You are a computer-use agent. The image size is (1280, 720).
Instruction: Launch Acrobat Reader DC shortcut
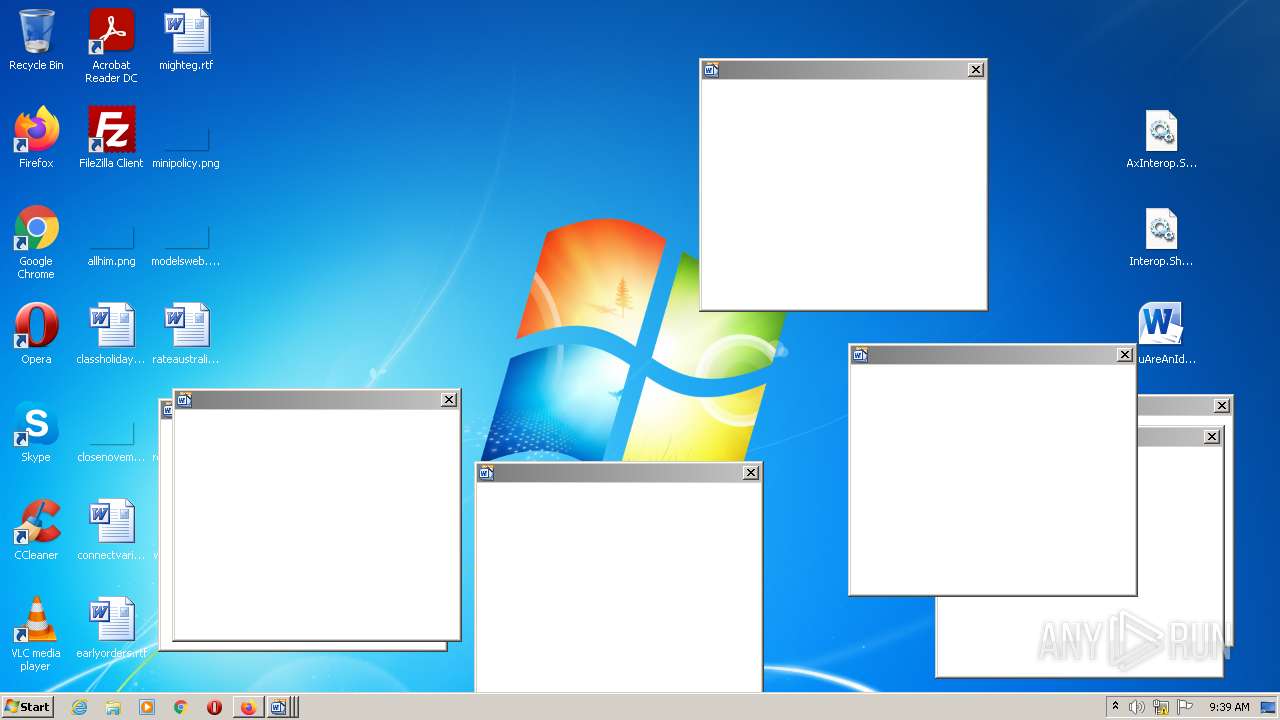111,46
